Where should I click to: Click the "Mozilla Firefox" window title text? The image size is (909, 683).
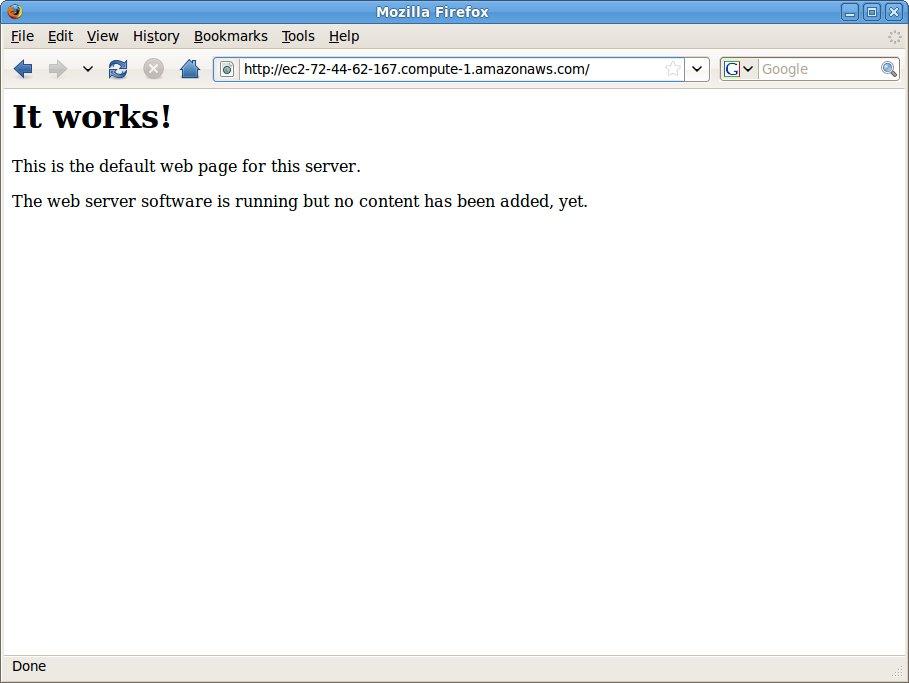(x=432, y=12)
